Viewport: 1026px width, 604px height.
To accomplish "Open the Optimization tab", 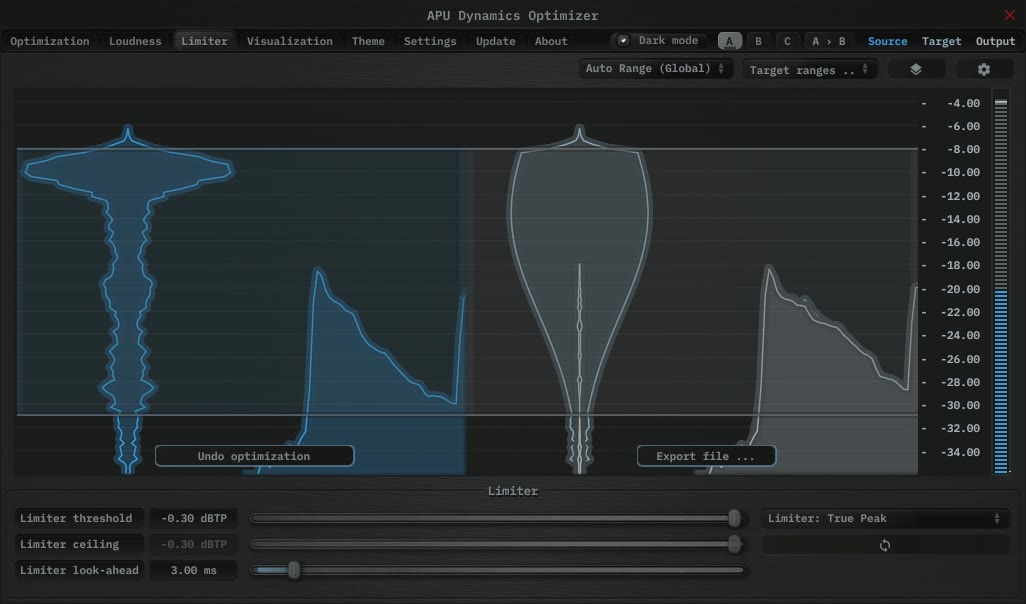I will point(50,41).
